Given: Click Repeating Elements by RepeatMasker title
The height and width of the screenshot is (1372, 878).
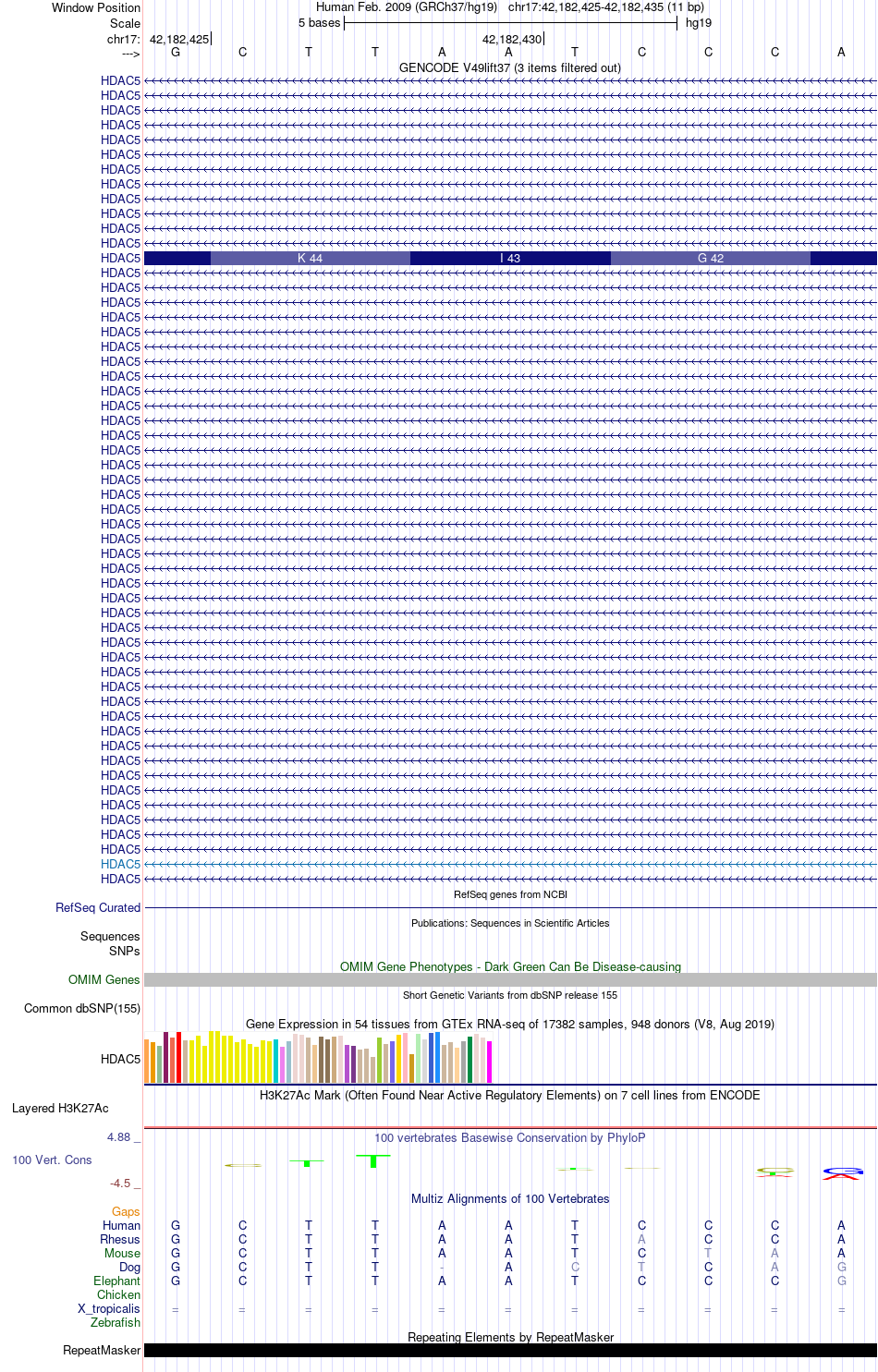Looking at the screenshot, I should pyautogui.click(x=510, y=1338).
